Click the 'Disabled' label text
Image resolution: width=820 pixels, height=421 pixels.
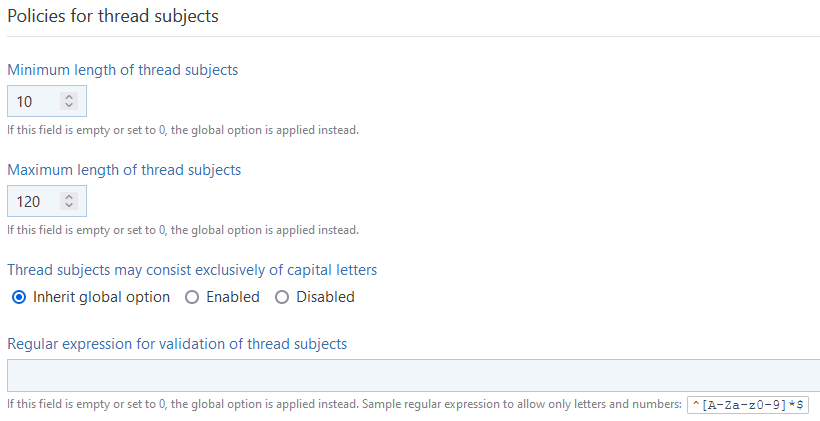(x=325, y=297)
